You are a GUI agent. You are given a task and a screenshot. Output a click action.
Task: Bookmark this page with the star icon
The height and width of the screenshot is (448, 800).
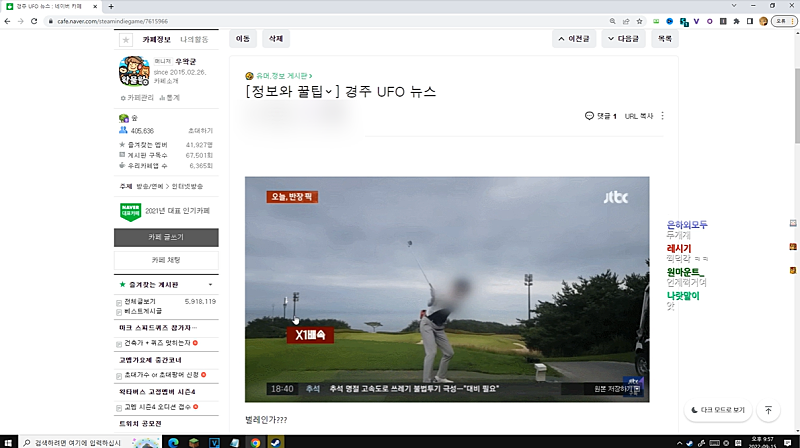tap(639, 21)
